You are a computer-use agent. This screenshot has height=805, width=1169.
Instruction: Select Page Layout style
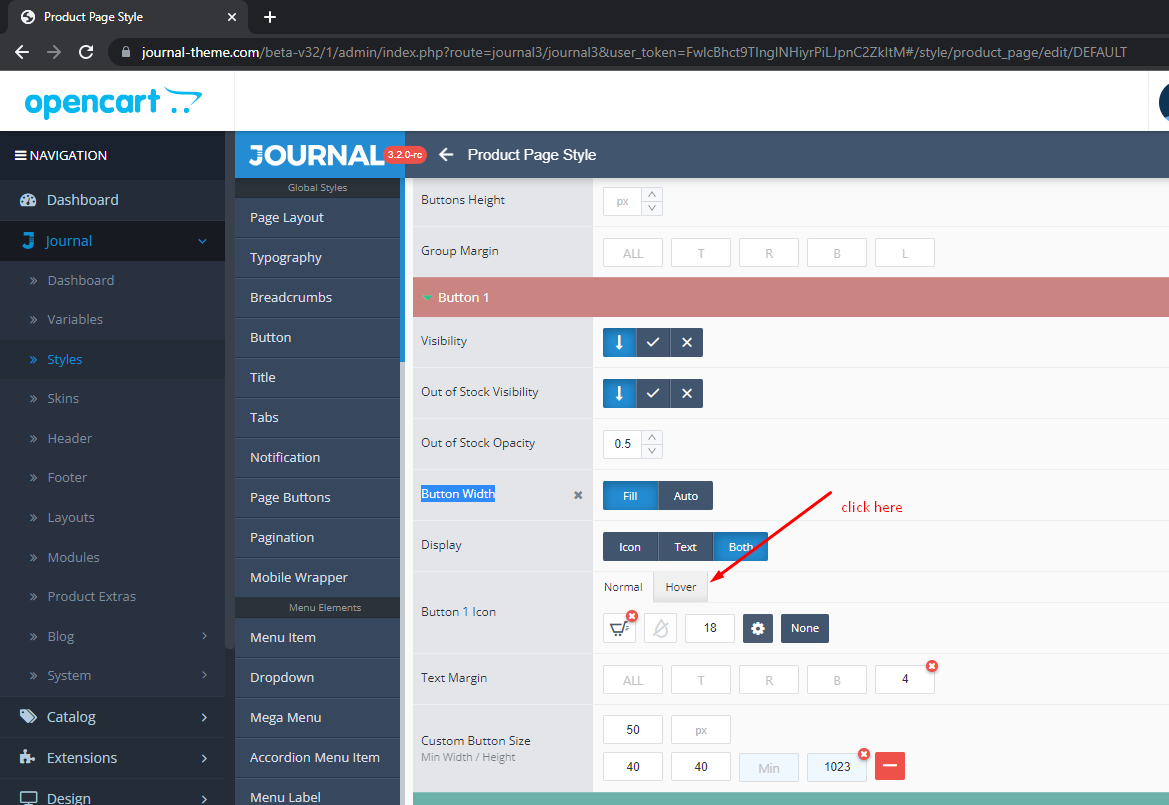click(x=318, y=218)
